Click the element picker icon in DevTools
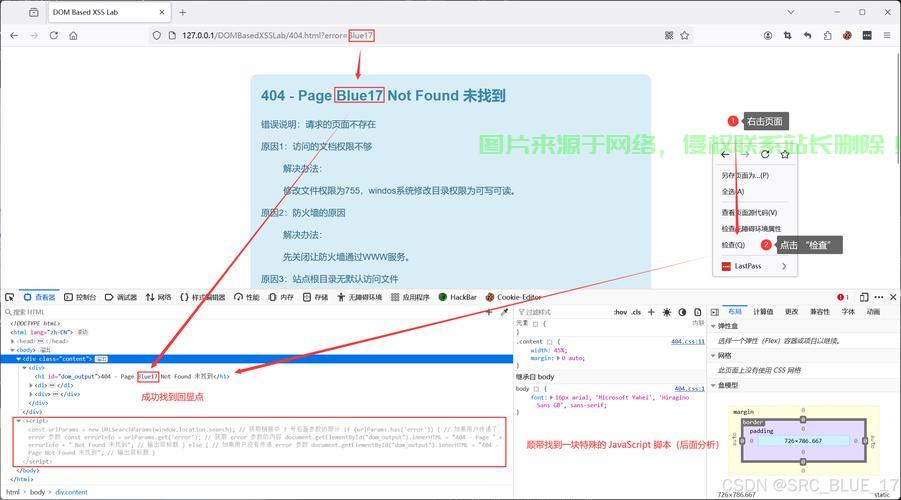Screen dimensions: 901x500 pos(9,297)
